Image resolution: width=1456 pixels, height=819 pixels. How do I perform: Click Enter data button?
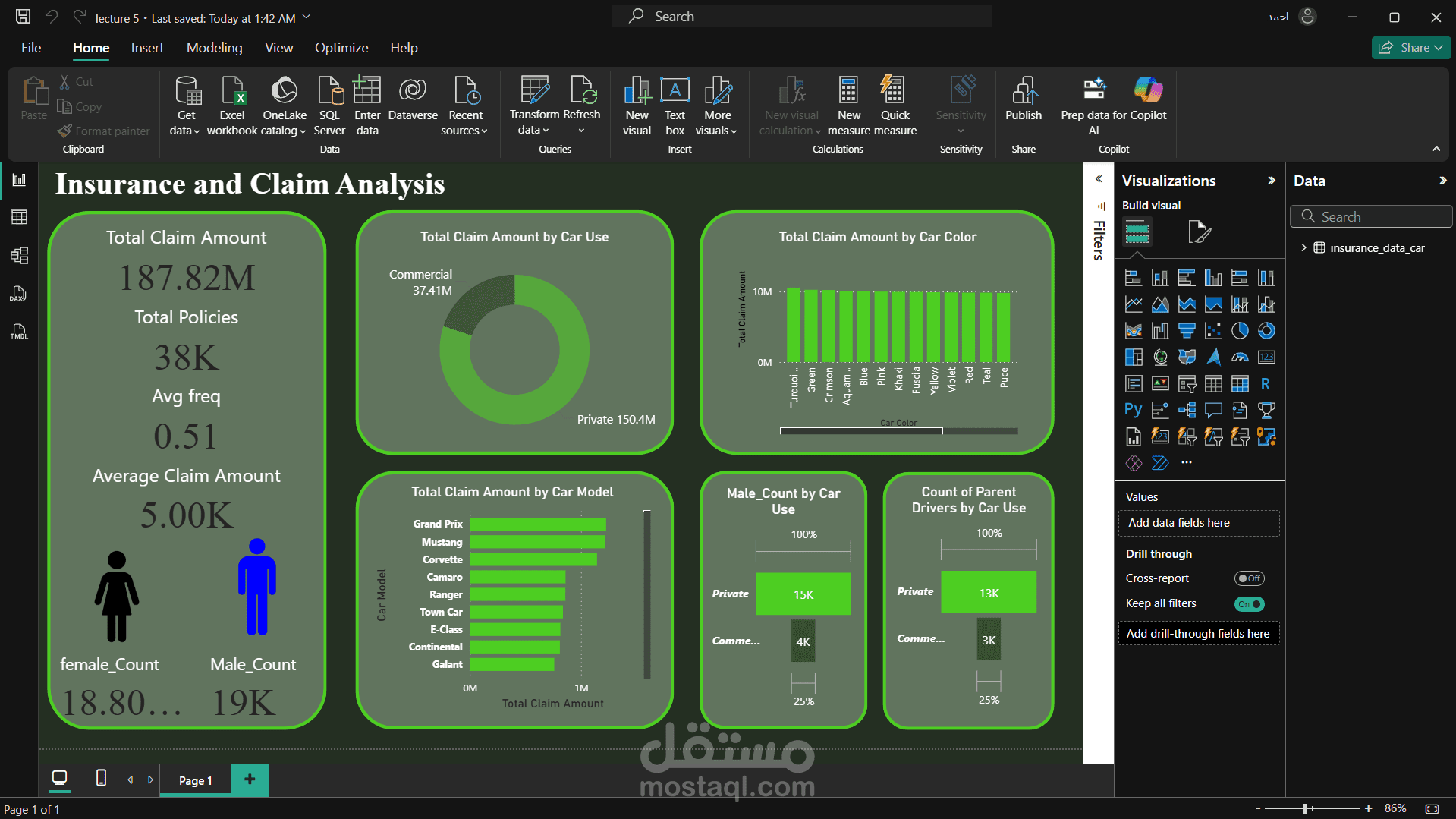(367, 106)
